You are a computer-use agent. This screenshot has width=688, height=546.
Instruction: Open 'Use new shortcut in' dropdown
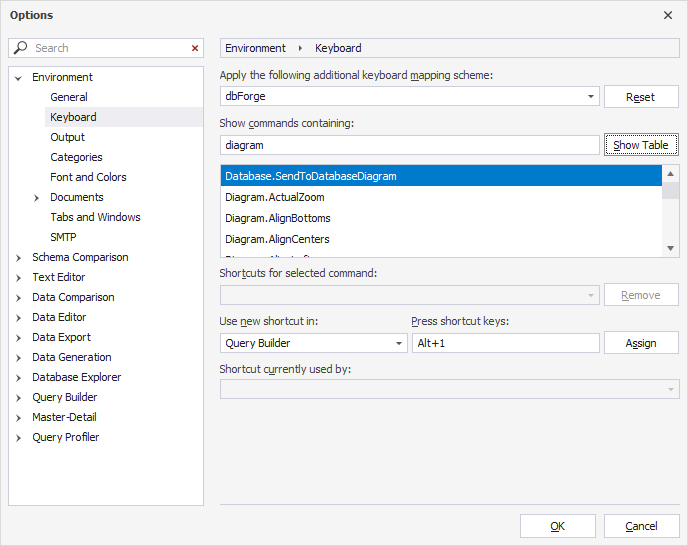coord(398,343)
